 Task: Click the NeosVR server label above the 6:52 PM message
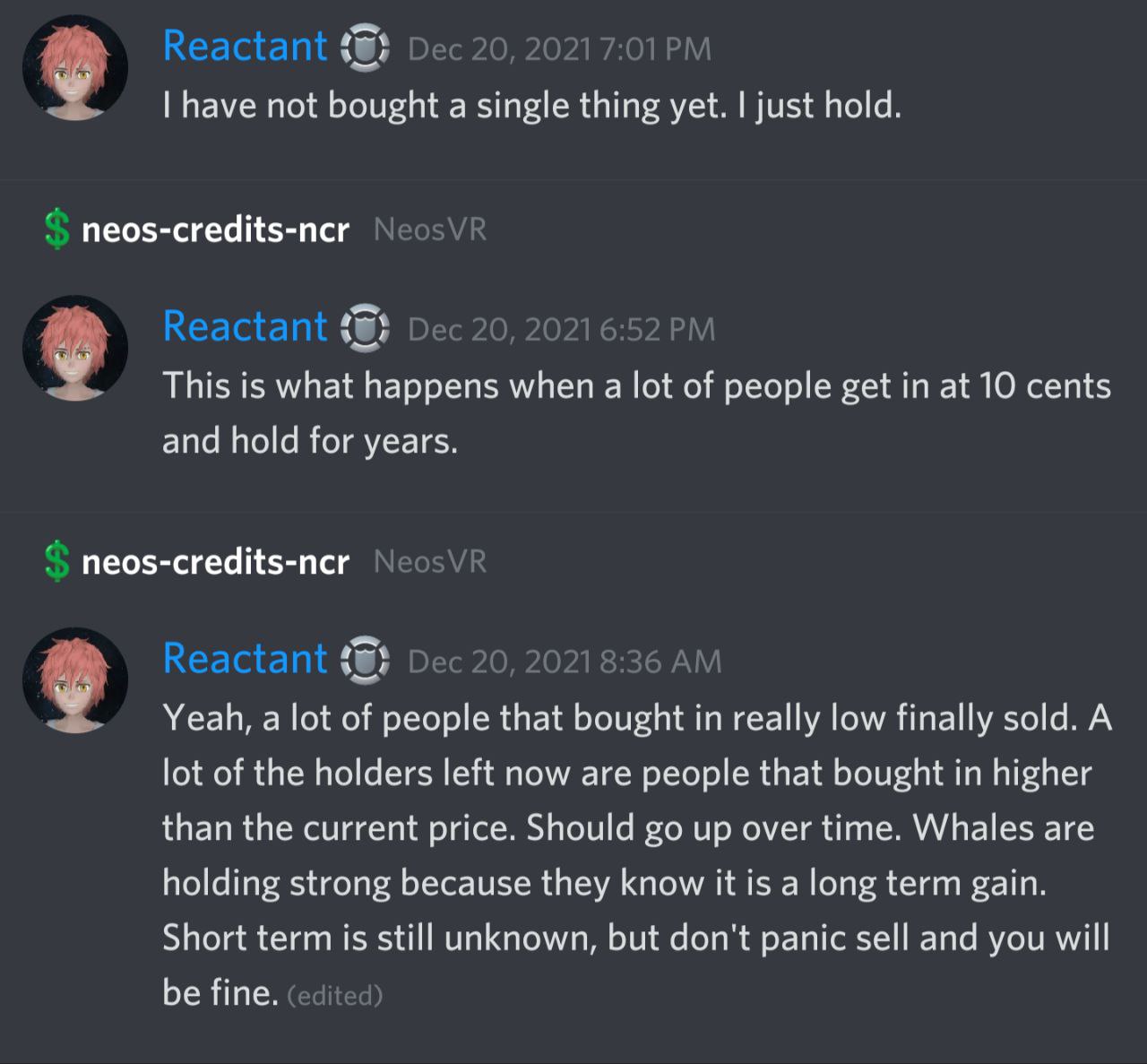tap(430, 229)
